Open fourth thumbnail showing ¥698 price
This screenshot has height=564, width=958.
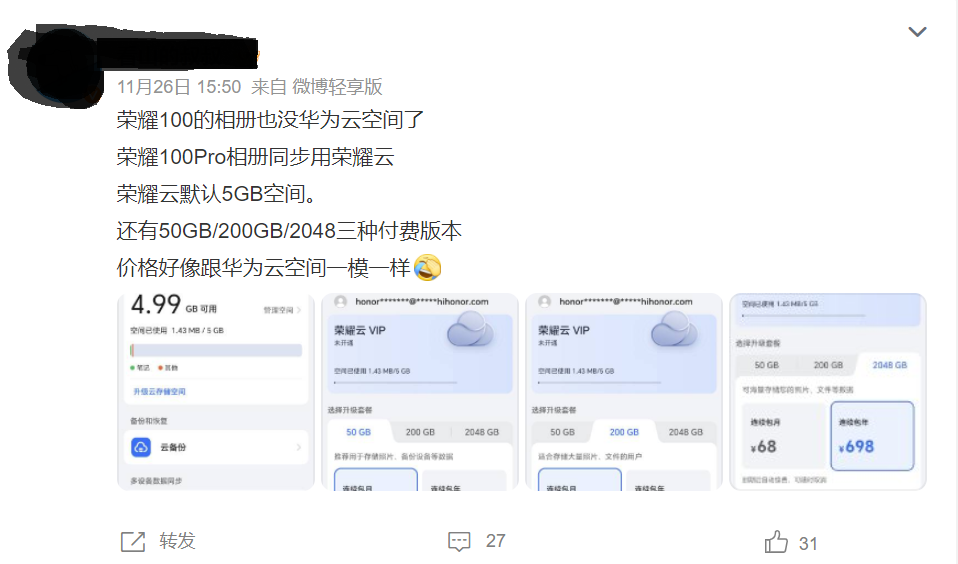click(828, 392)
